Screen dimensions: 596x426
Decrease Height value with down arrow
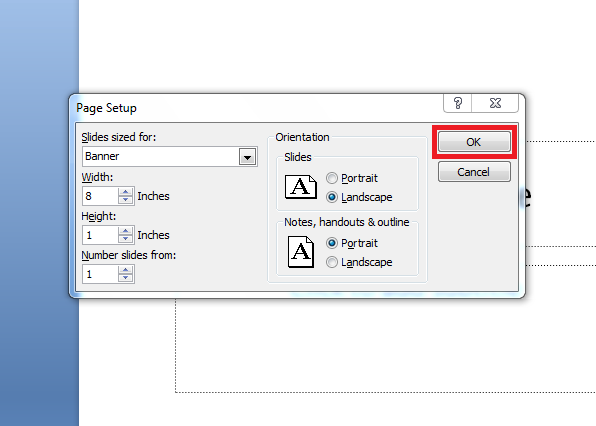tap(125, 239)
